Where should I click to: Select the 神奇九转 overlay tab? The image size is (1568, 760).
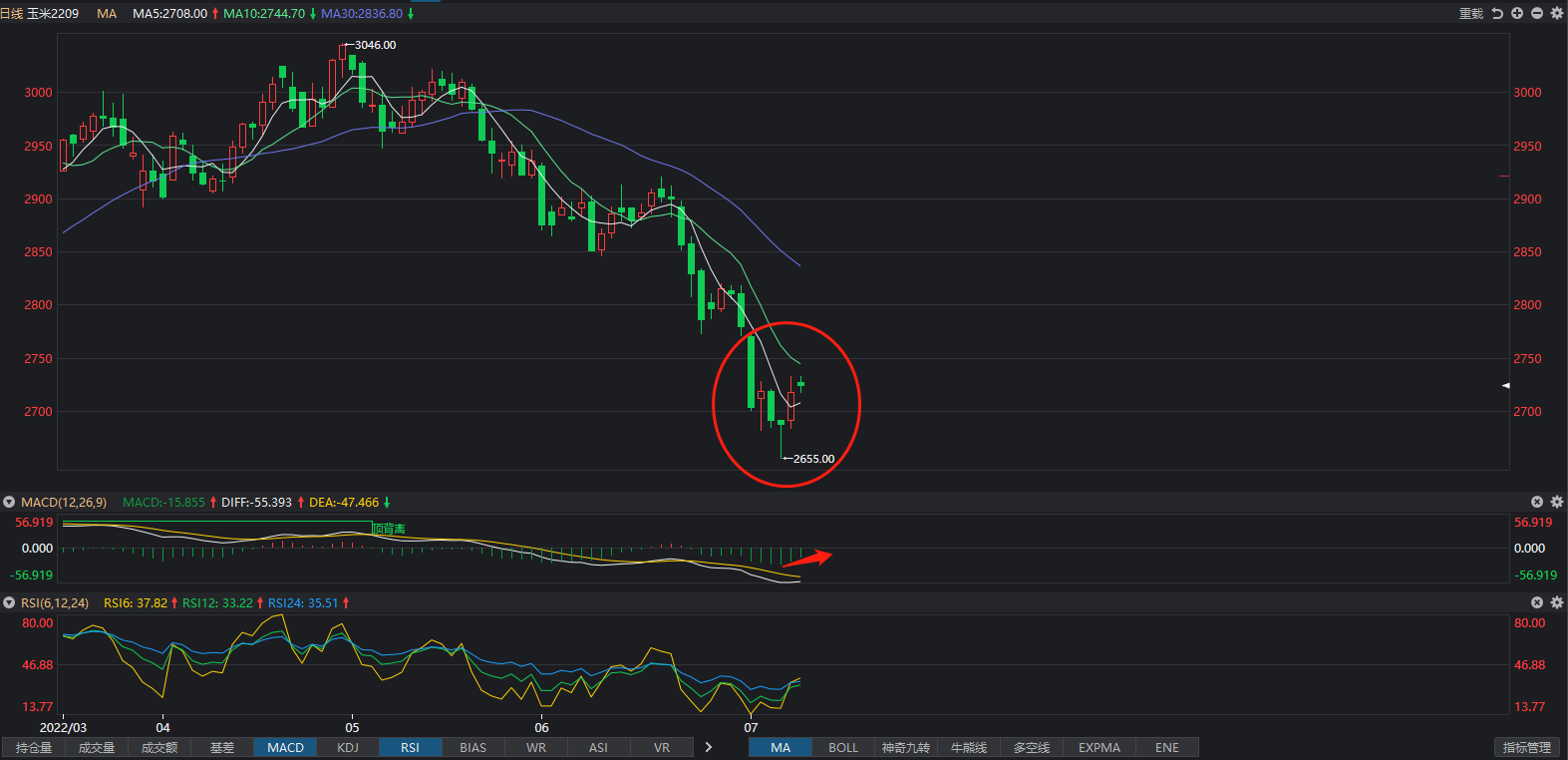click(x=906, y=747)
